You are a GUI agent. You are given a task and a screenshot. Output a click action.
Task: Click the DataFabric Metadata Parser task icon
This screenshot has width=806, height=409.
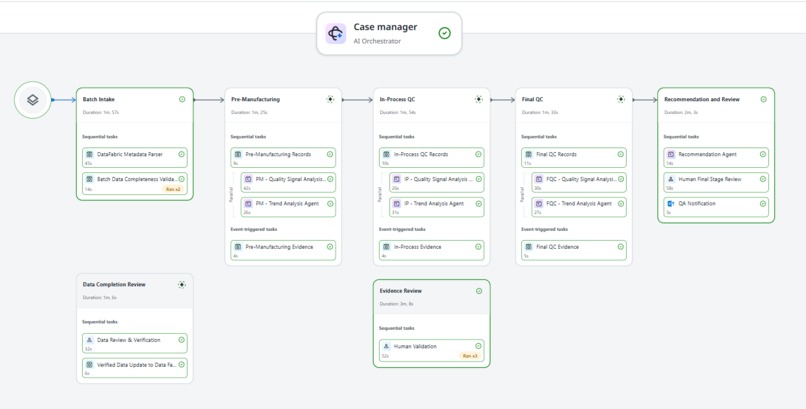(89, 154)
